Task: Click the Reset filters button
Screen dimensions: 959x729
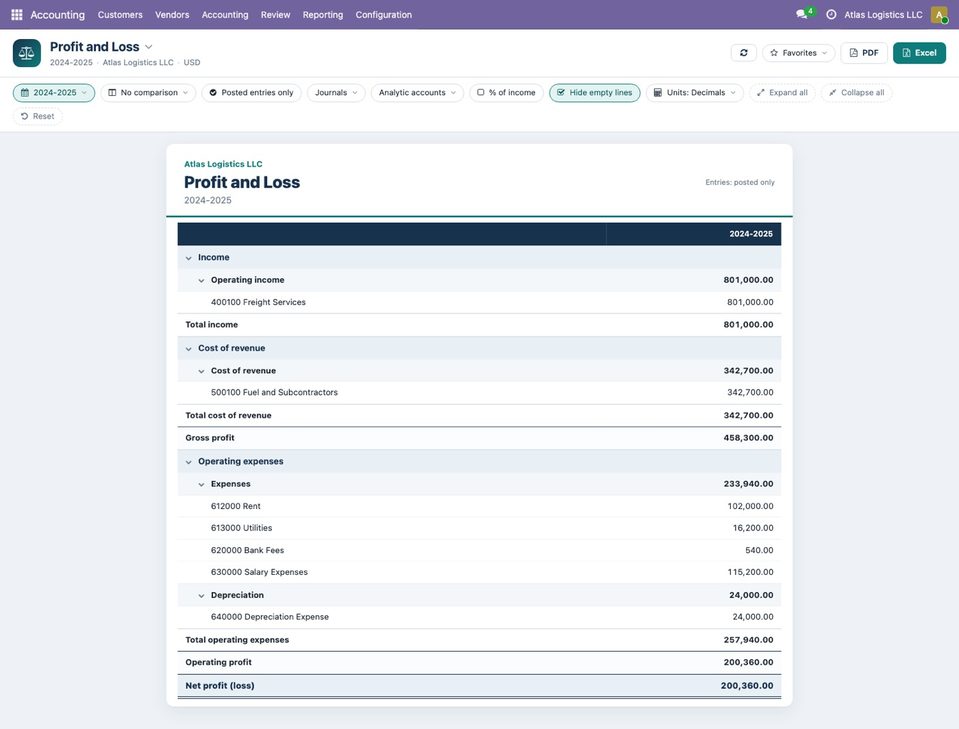Action: pos(37,116)
